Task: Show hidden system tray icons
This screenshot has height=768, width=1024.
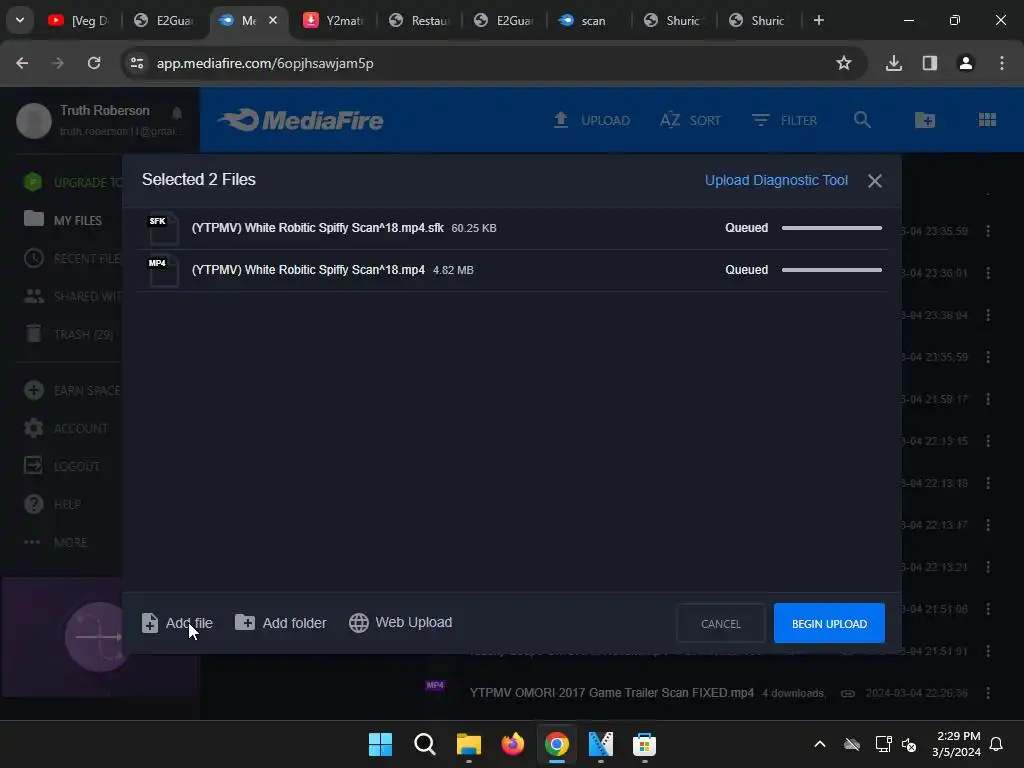Action: click(820, 744)
